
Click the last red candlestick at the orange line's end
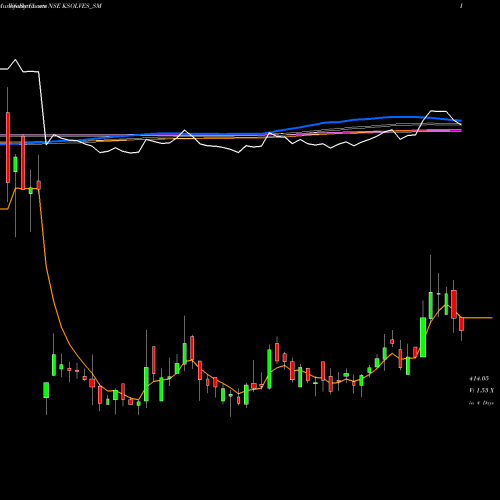461,324
